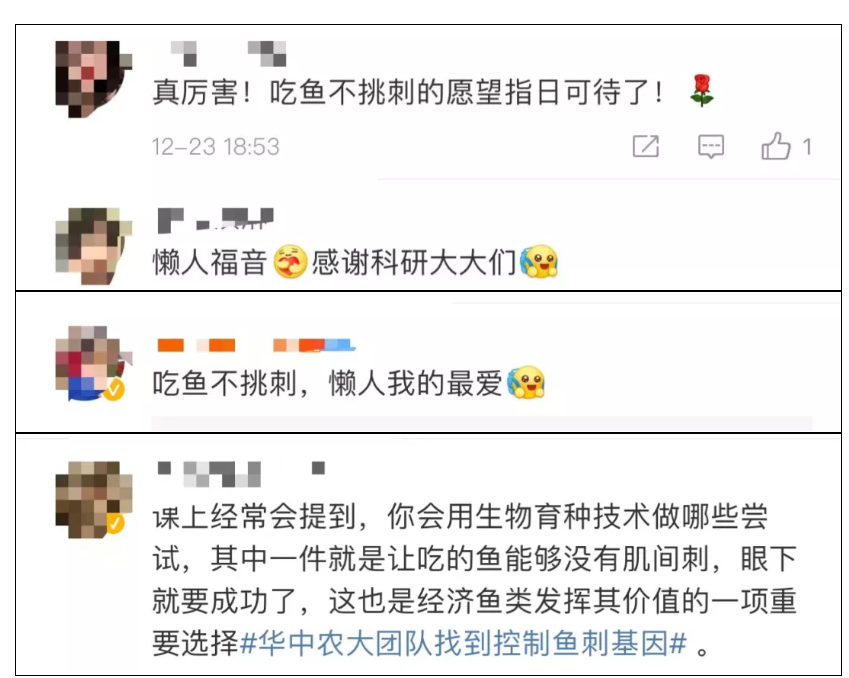Open the reply bubble icon on first comment
Image resolution: width=849 pixels, height=678 pixels.
[x=711, y=147]
